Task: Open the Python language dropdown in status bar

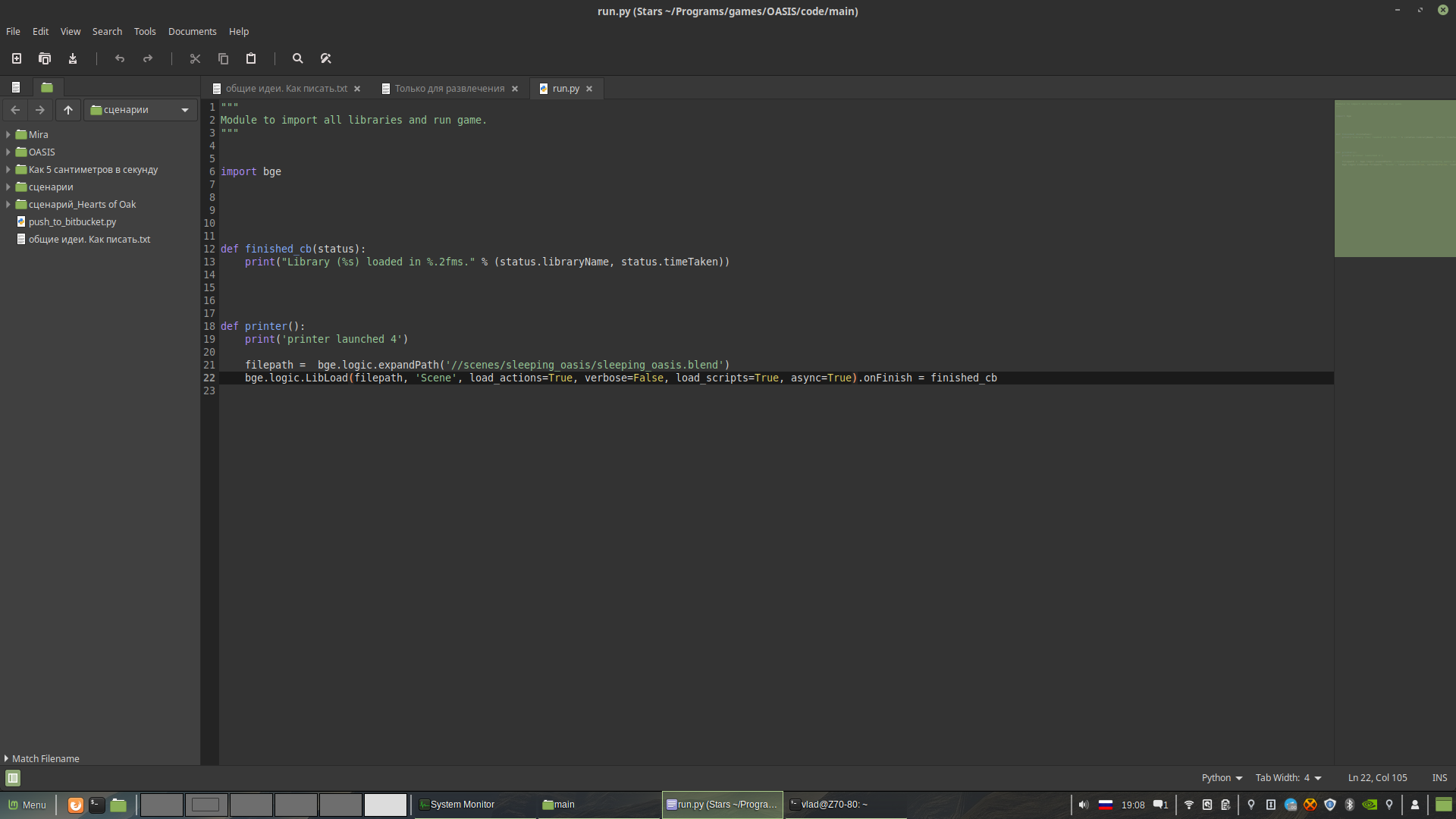Action: coord(1221,777)
